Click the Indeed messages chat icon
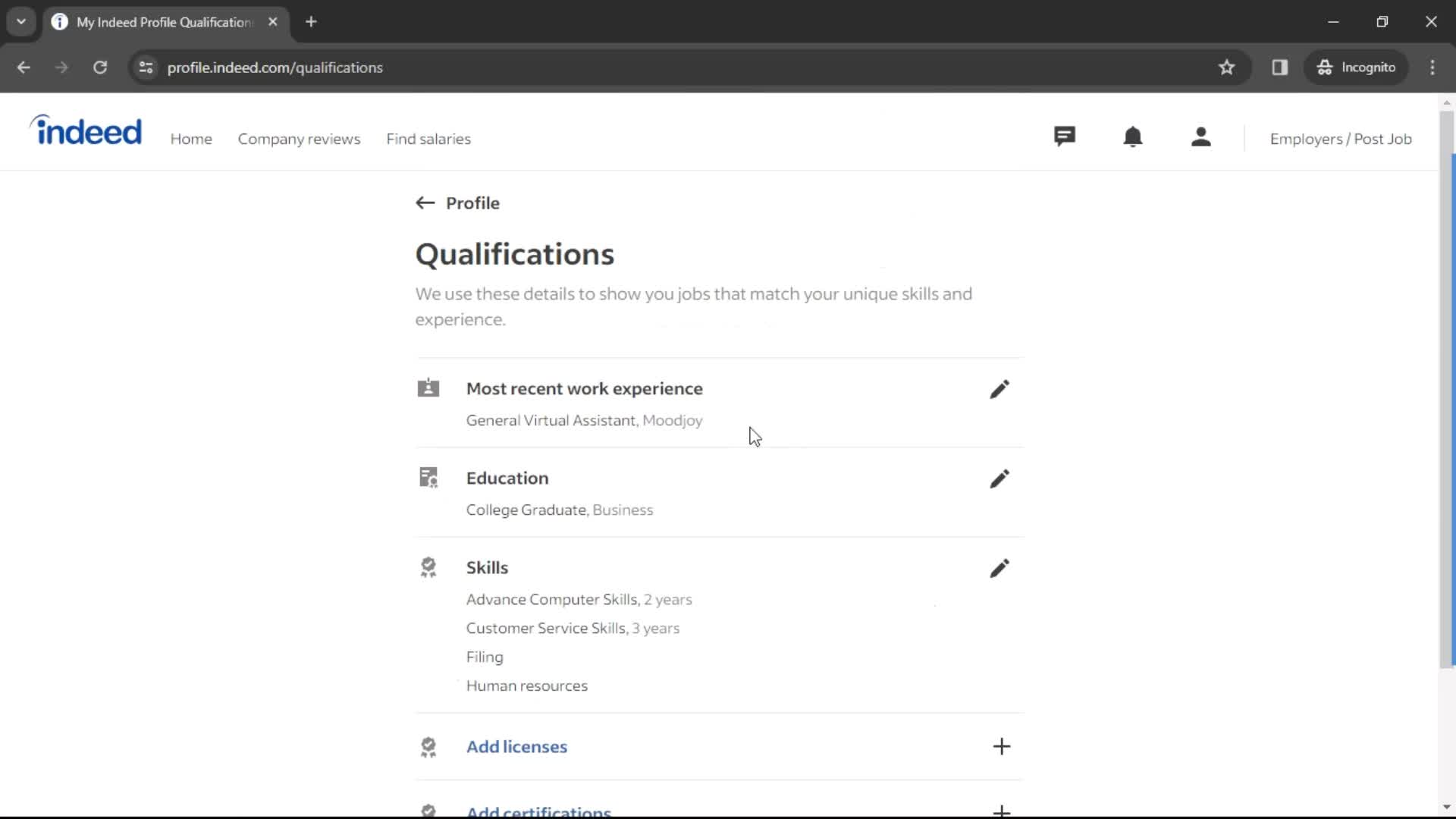This screenshot has width=1456, height=819. click(1065, 139)
